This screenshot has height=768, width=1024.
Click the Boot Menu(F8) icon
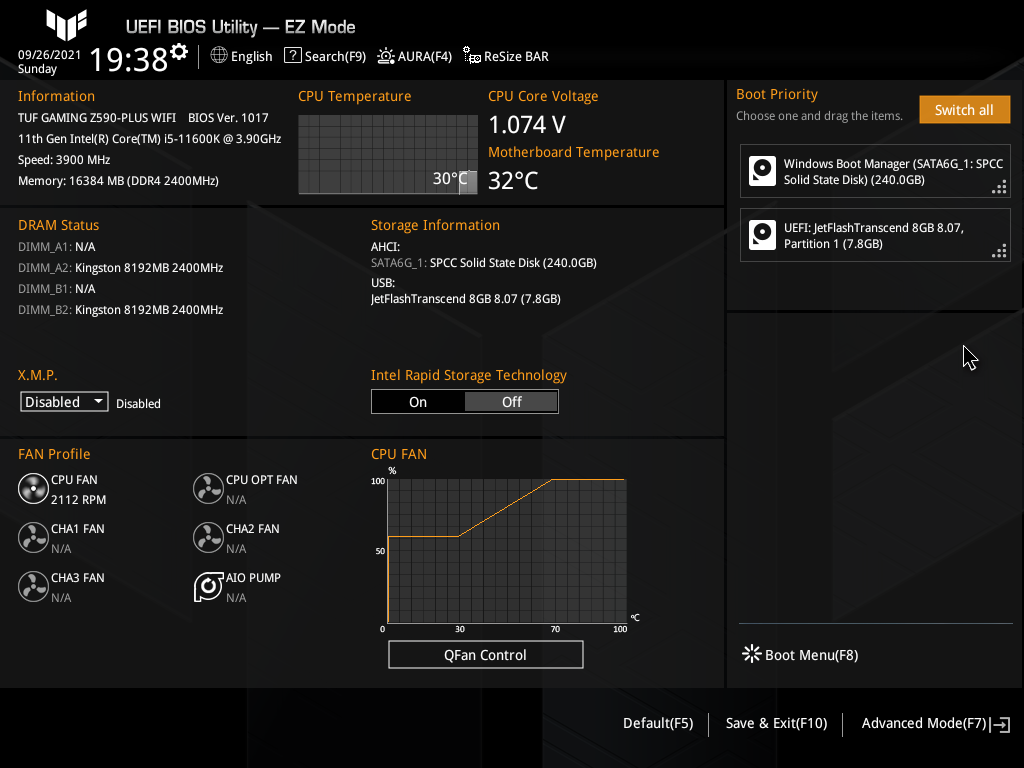(751, 653)
